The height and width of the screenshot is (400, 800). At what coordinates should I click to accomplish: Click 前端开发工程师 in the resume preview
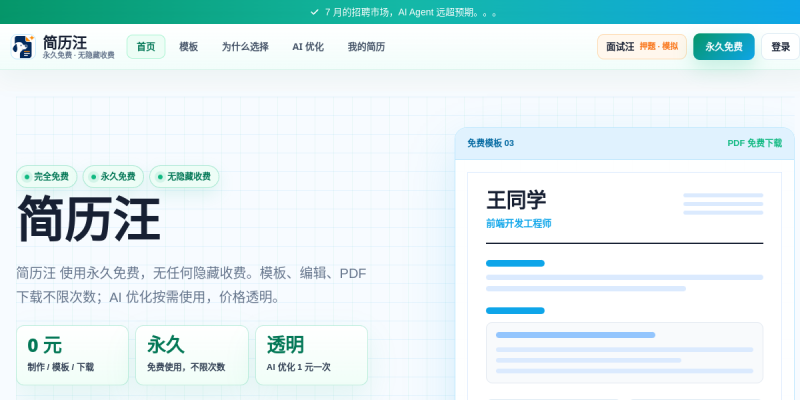coord(519,223)
